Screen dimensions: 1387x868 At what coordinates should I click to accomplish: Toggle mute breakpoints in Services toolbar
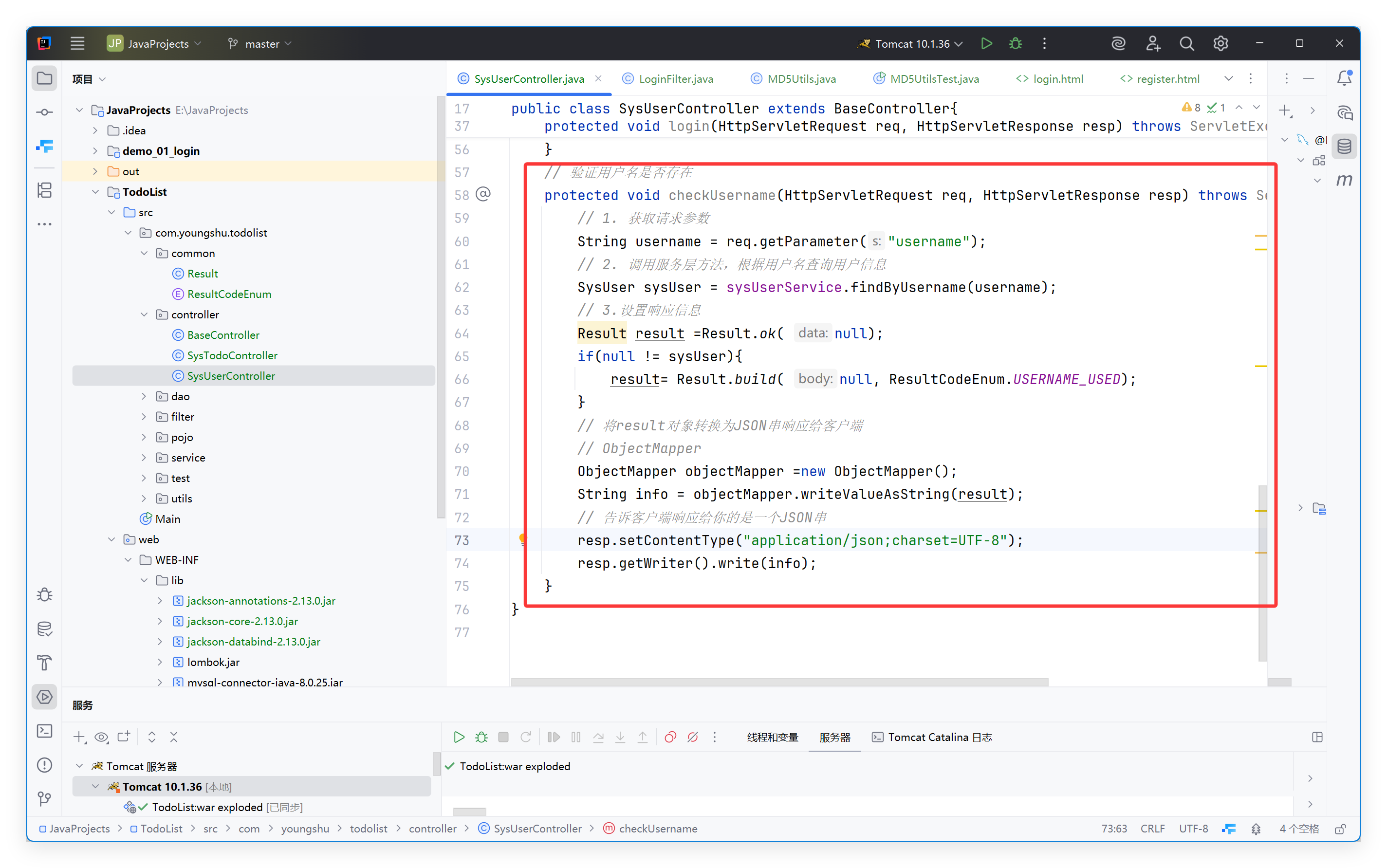coord(693,737)
